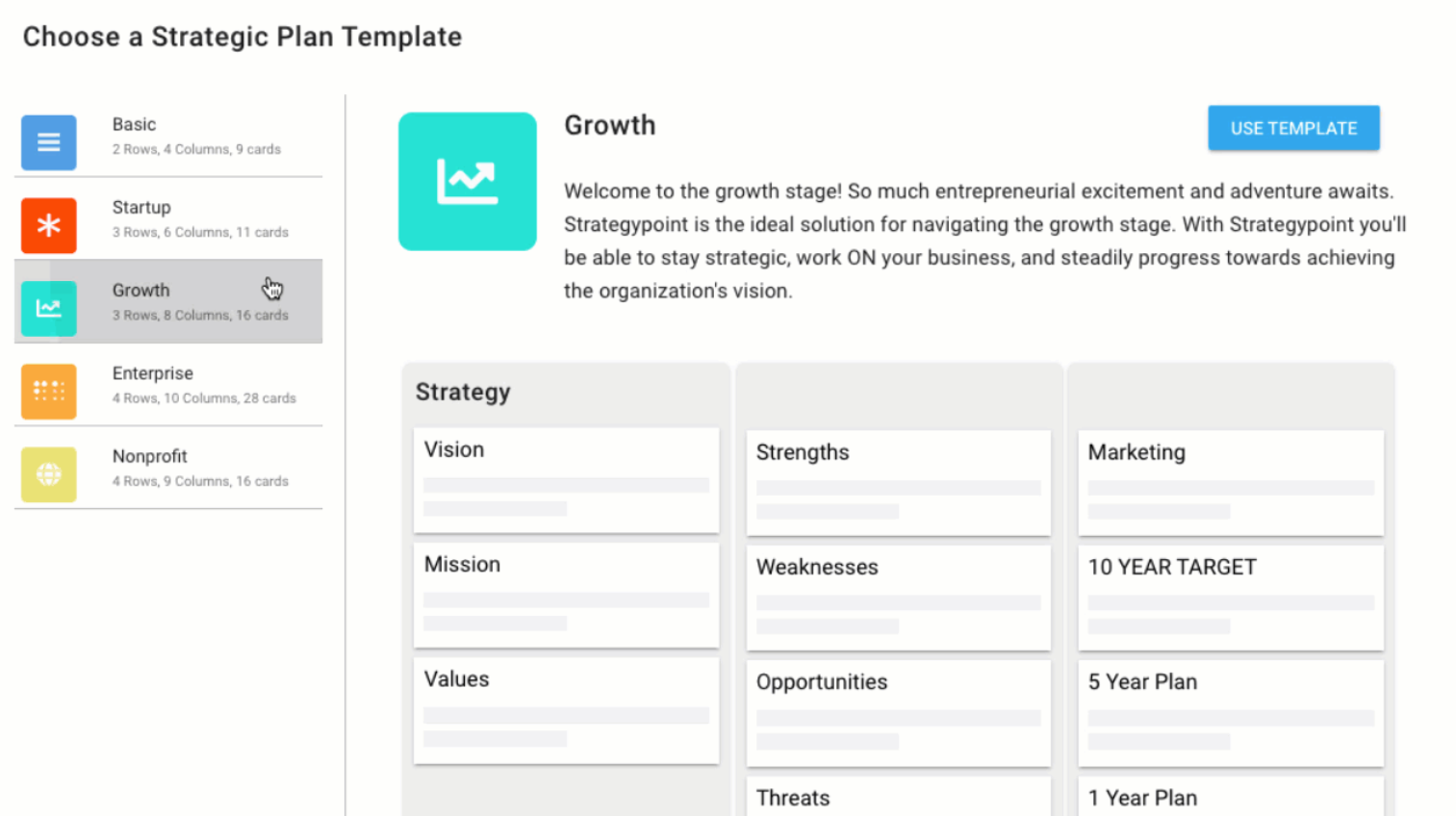Open the Marketing card
This screenshot has width=1456, height=816.
(x=1230, y=482)
